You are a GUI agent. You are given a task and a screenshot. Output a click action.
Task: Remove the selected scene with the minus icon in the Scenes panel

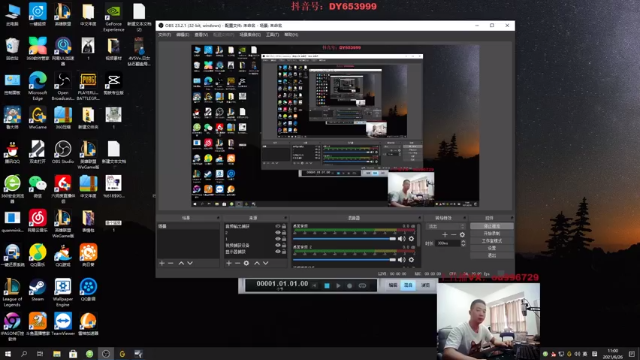click(171, 263)
